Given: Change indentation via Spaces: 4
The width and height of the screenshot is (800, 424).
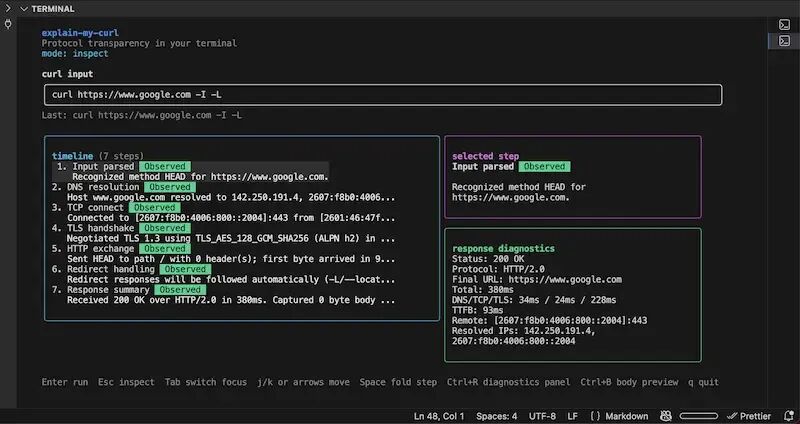Looking at the screenshot, I should (x=496, y=416).
